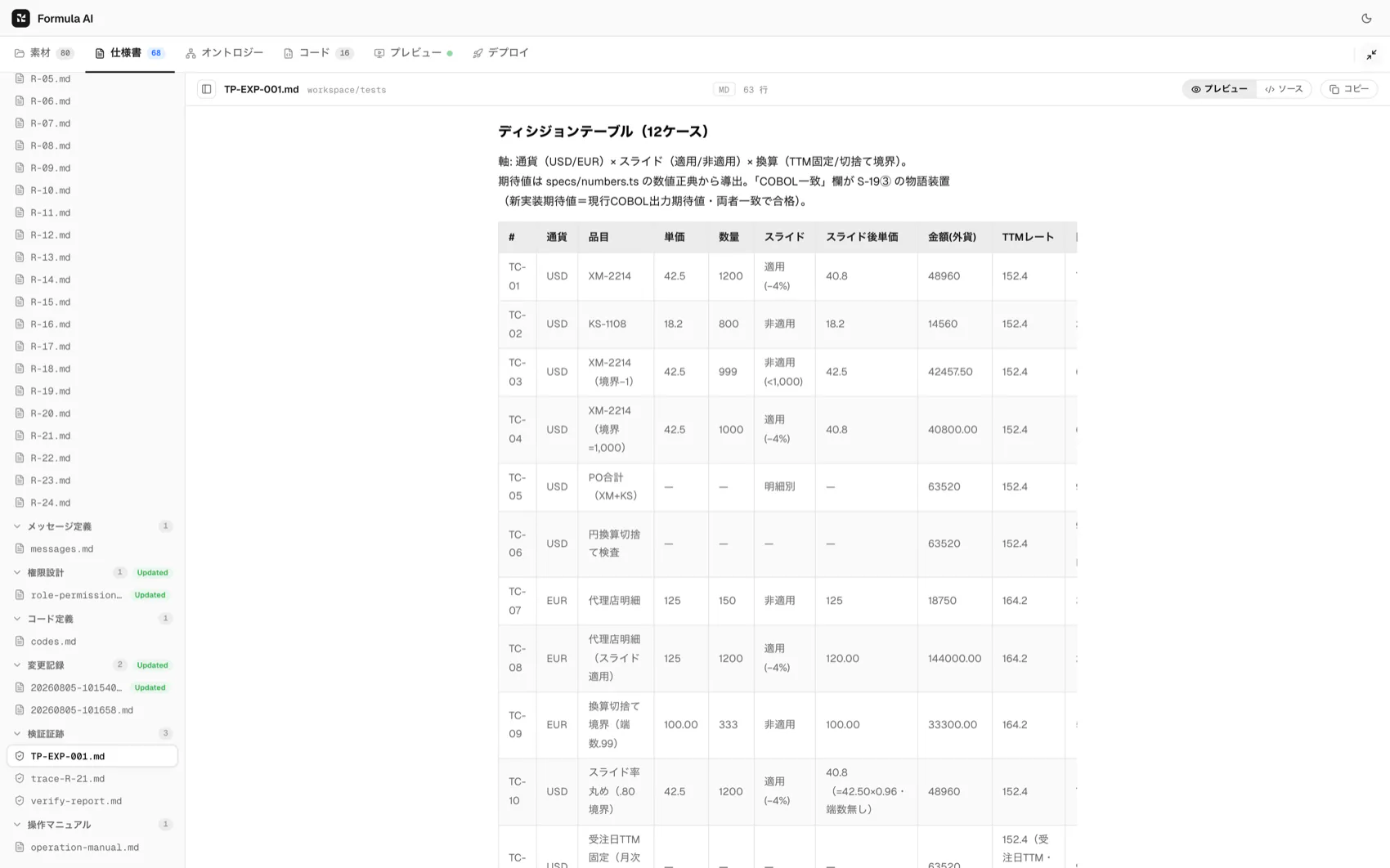The width and height of the screenshot is (1390, 868).
Task: Open the プレビュー tab in top navigation
Action: pyautogui.click(x=413, y=53)
